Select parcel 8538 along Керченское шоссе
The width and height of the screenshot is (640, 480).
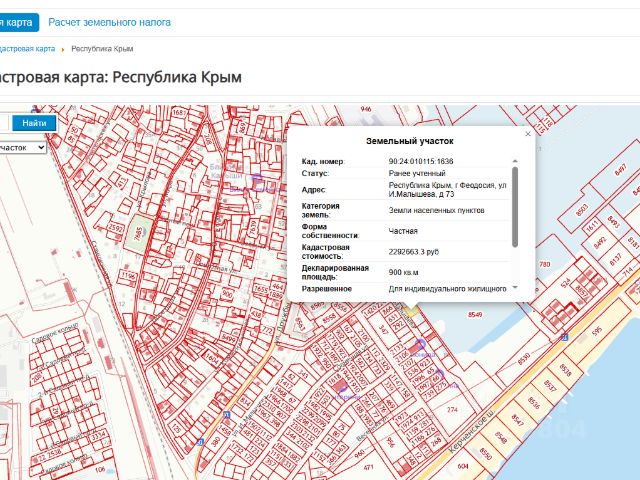565,369
